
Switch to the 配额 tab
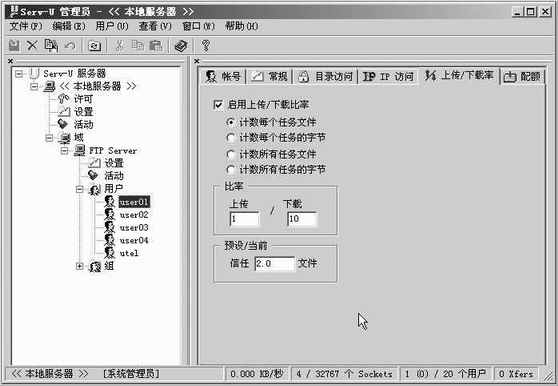coord(522,76)
